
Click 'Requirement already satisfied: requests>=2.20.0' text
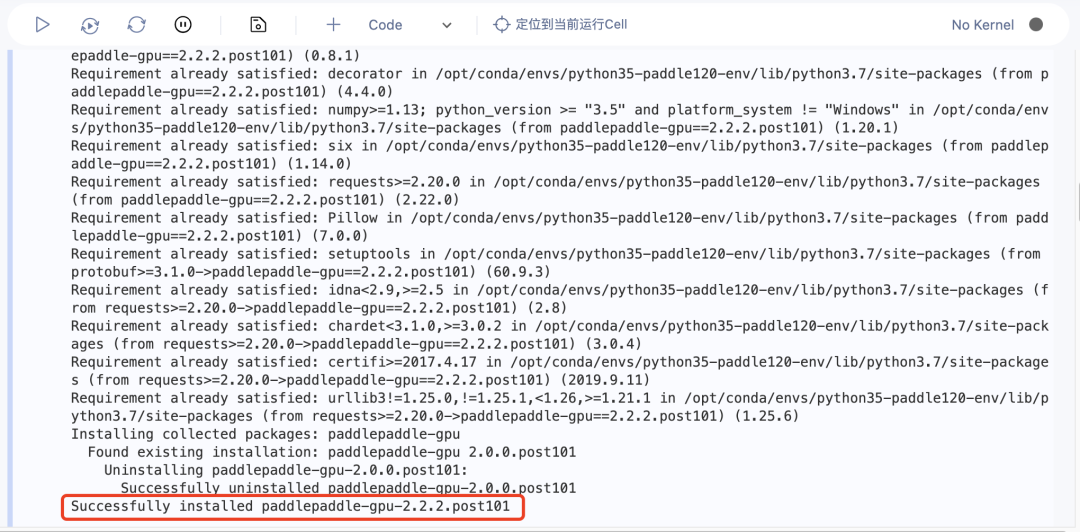tap(267, 181)
